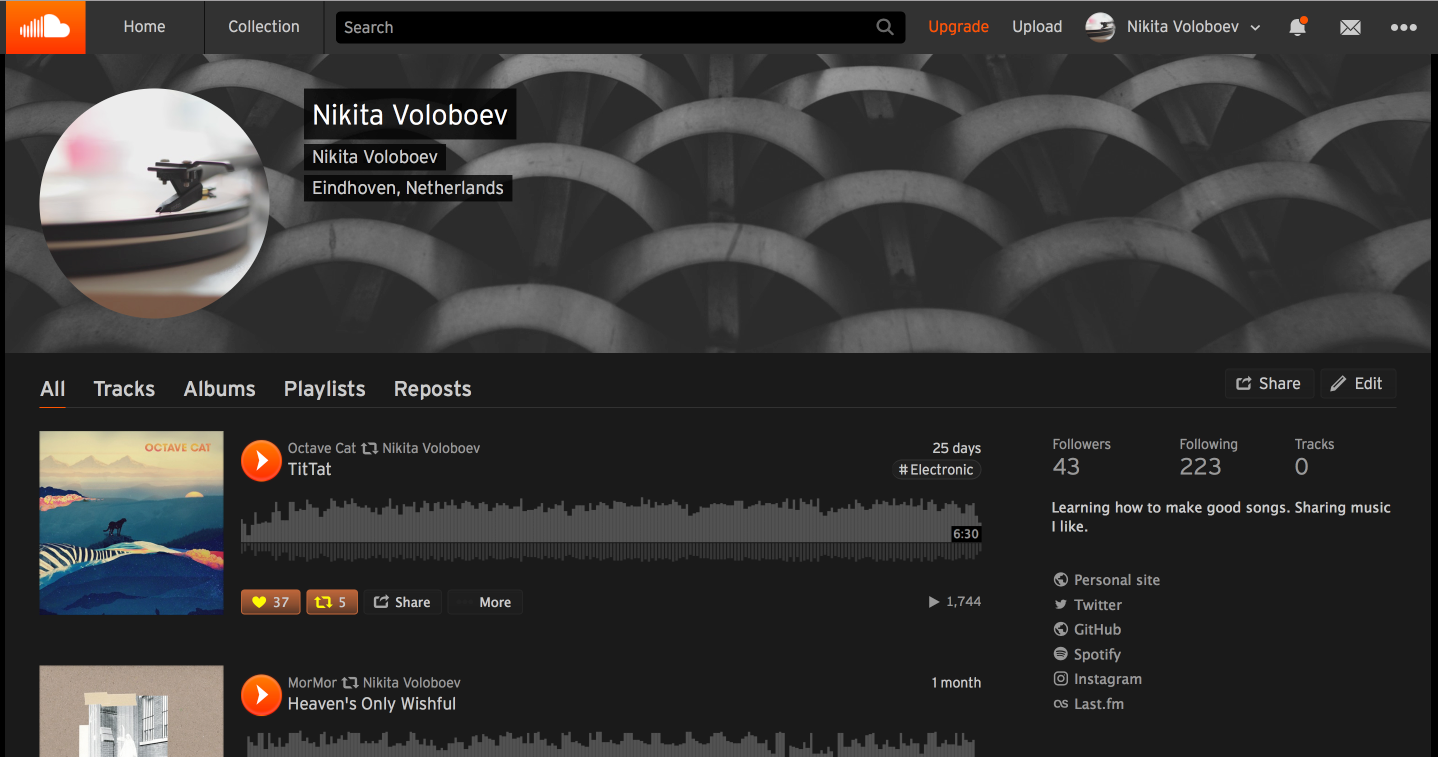Open More options for TitTat
The height and width of the screenshot is (757, 1438).
[x=485, y=602]
